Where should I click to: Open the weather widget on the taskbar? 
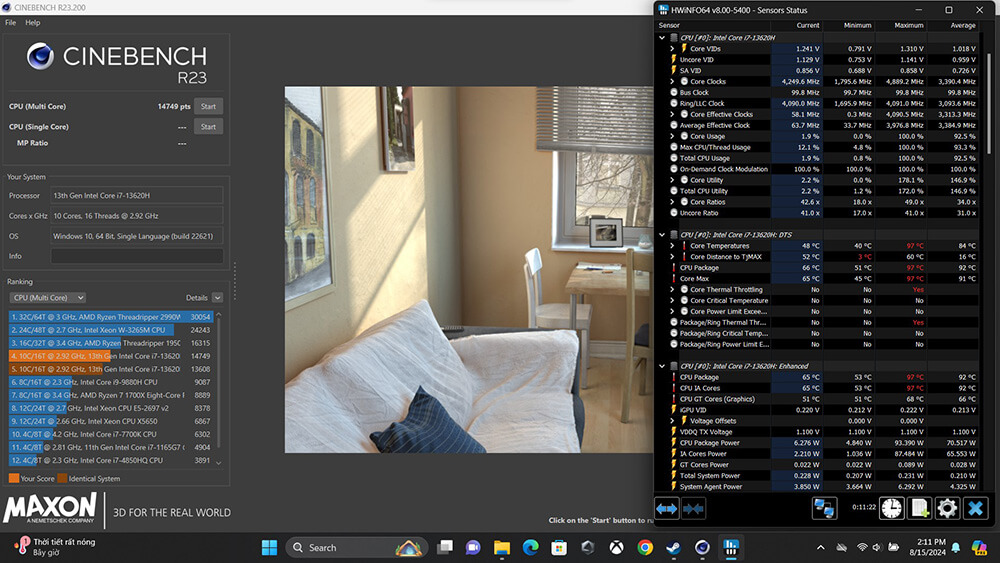tap(55, 547)
